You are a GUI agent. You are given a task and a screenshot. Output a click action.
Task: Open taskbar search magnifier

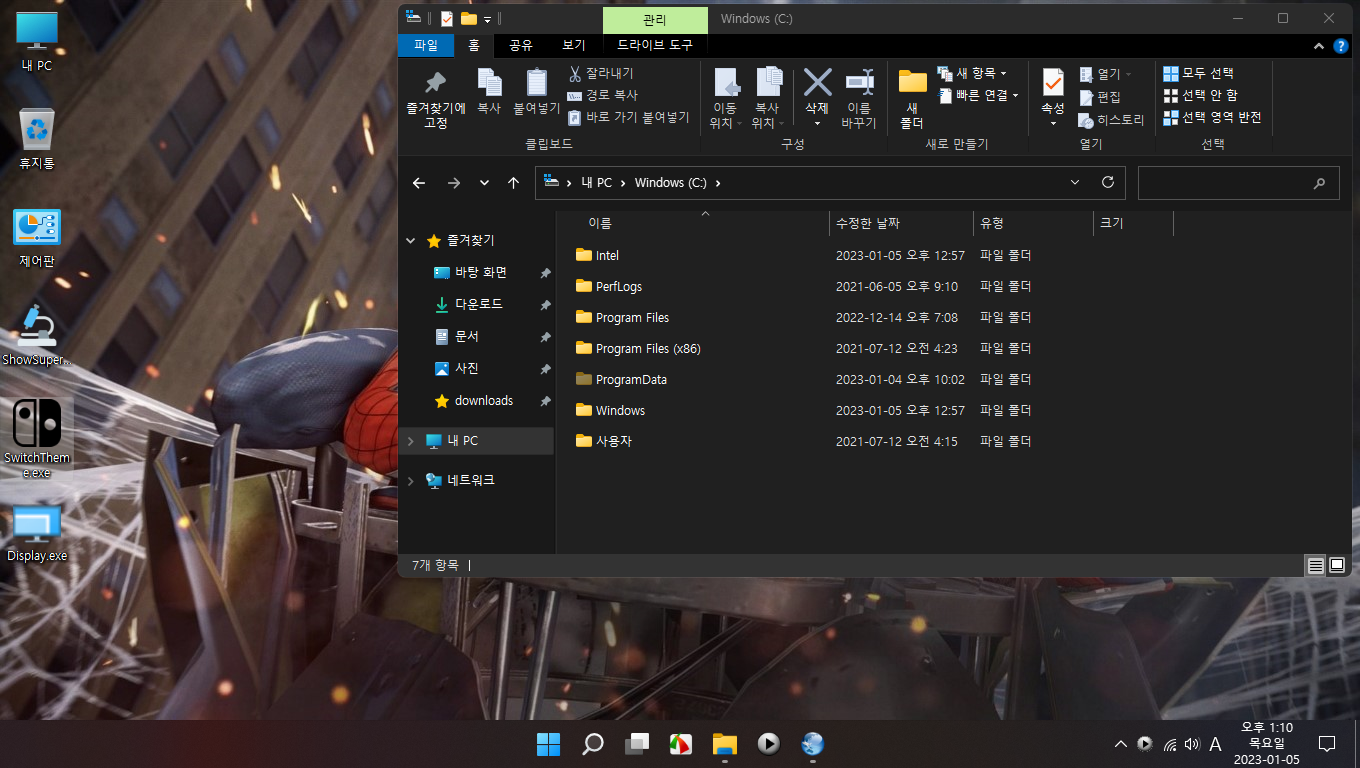click(593, 744)
